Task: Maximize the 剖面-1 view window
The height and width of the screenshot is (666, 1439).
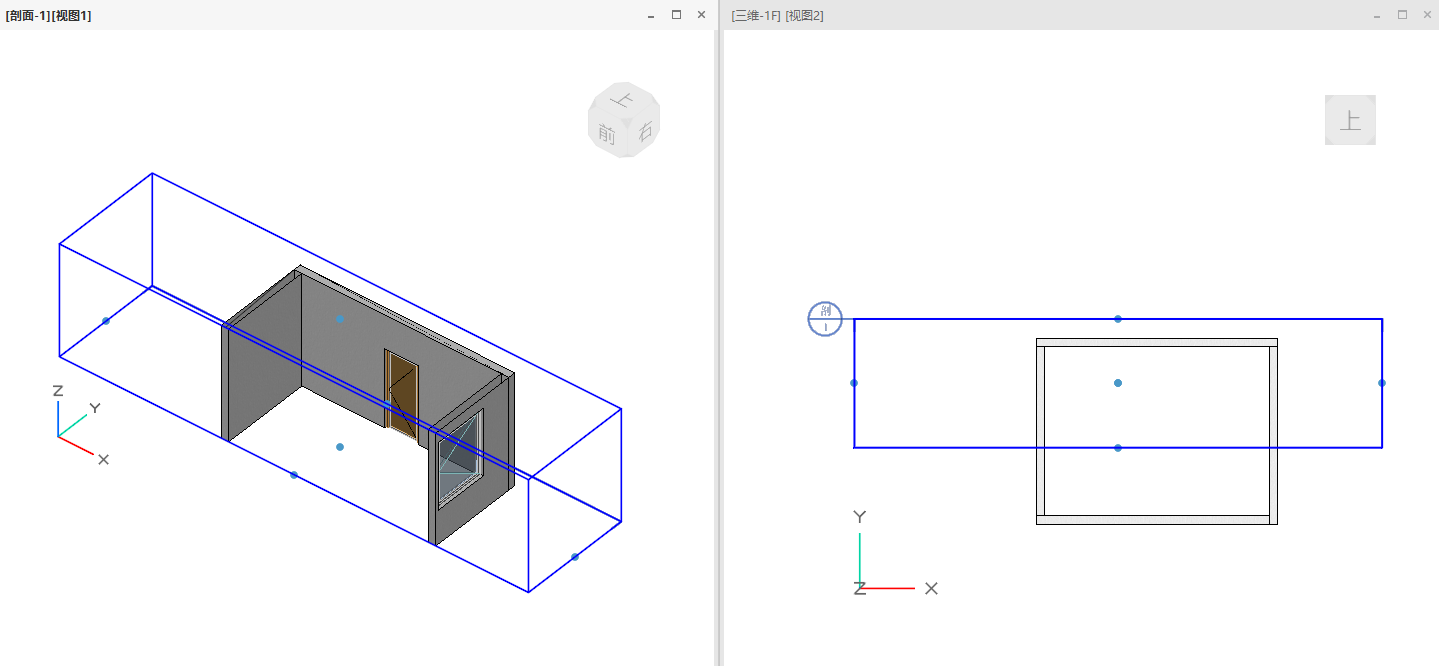Action: 676,15
